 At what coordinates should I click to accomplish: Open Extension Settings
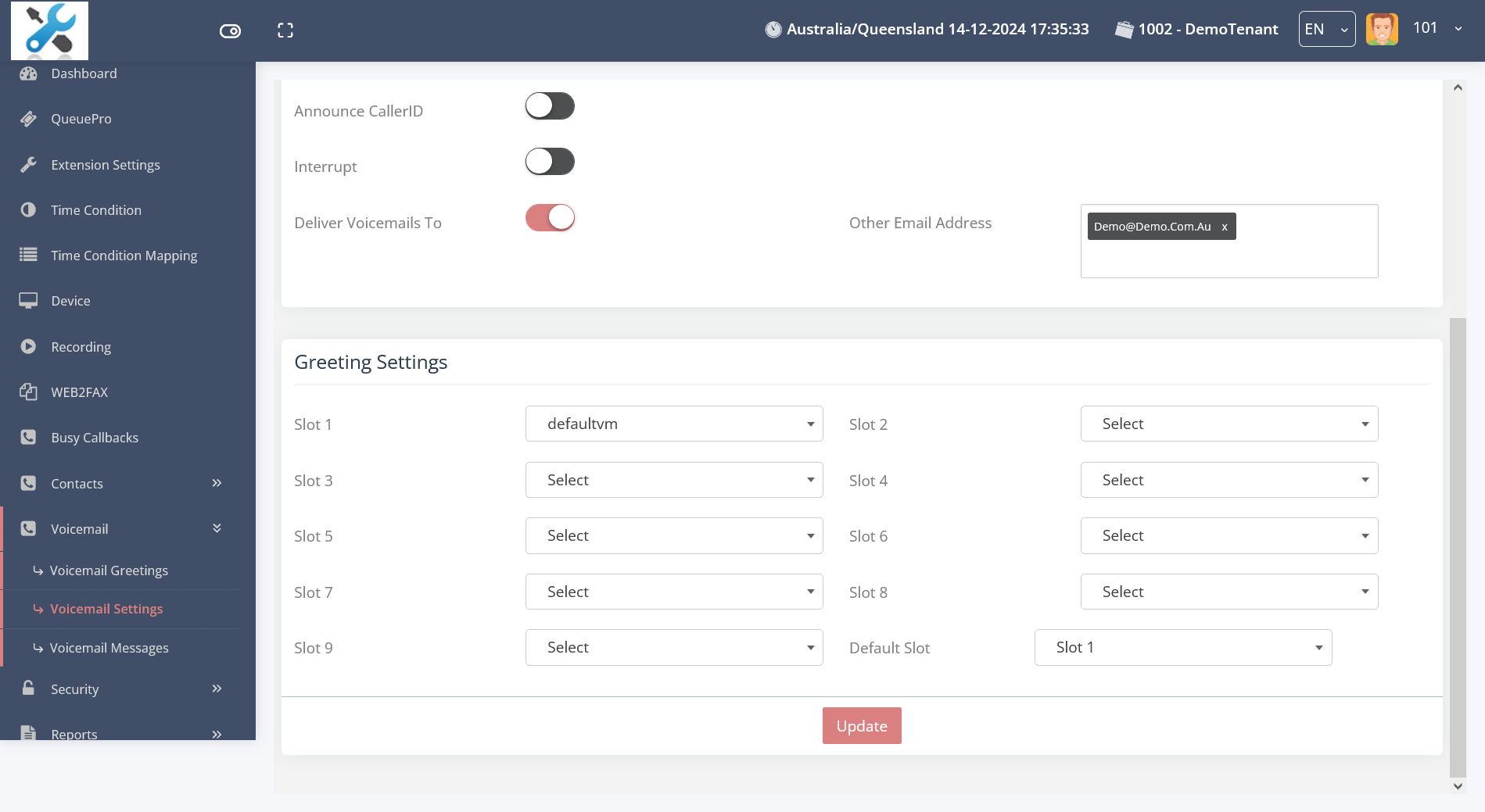coord(105,164)
